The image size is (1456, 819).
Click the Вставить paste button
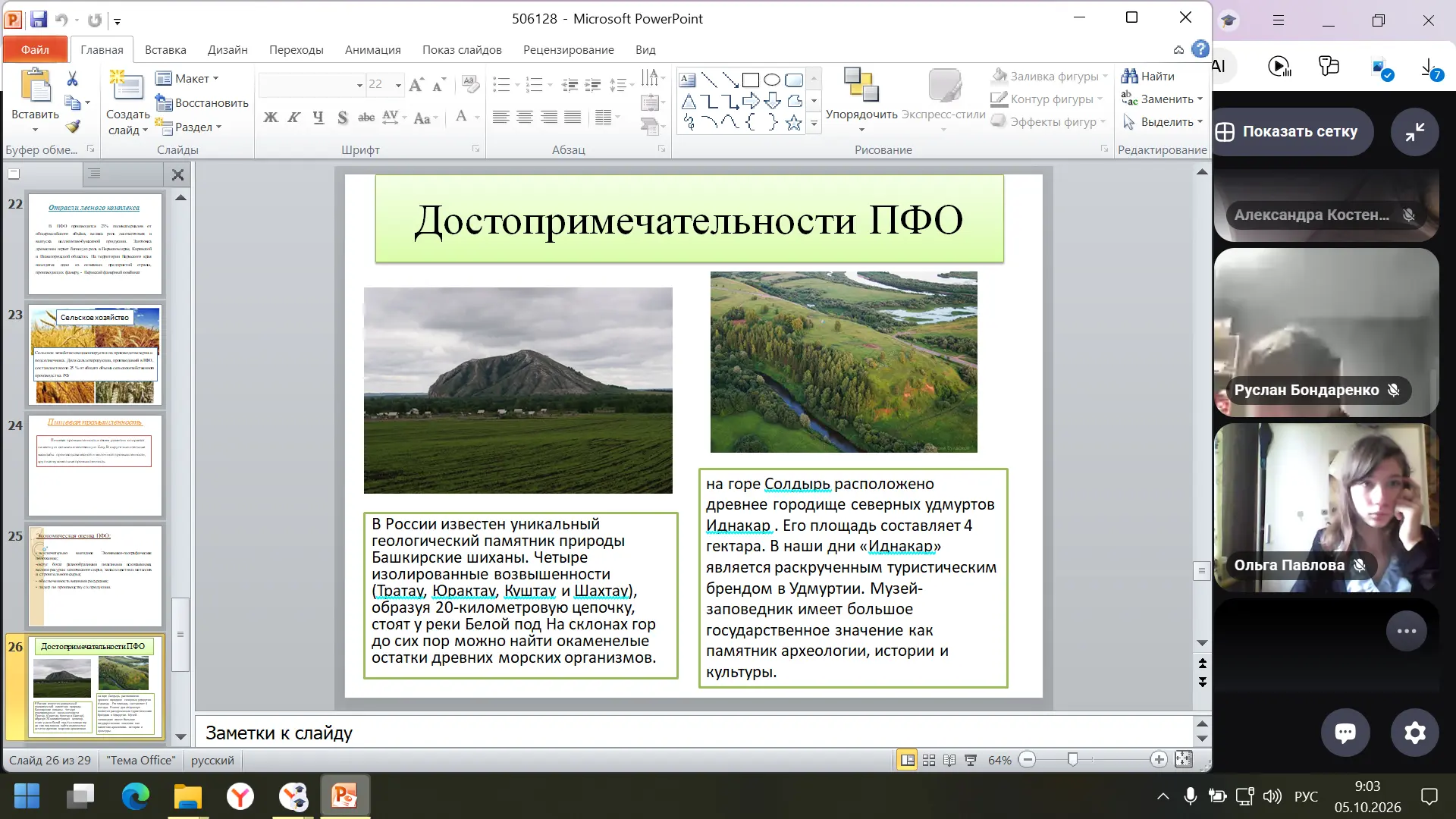[x=35, y=99]
